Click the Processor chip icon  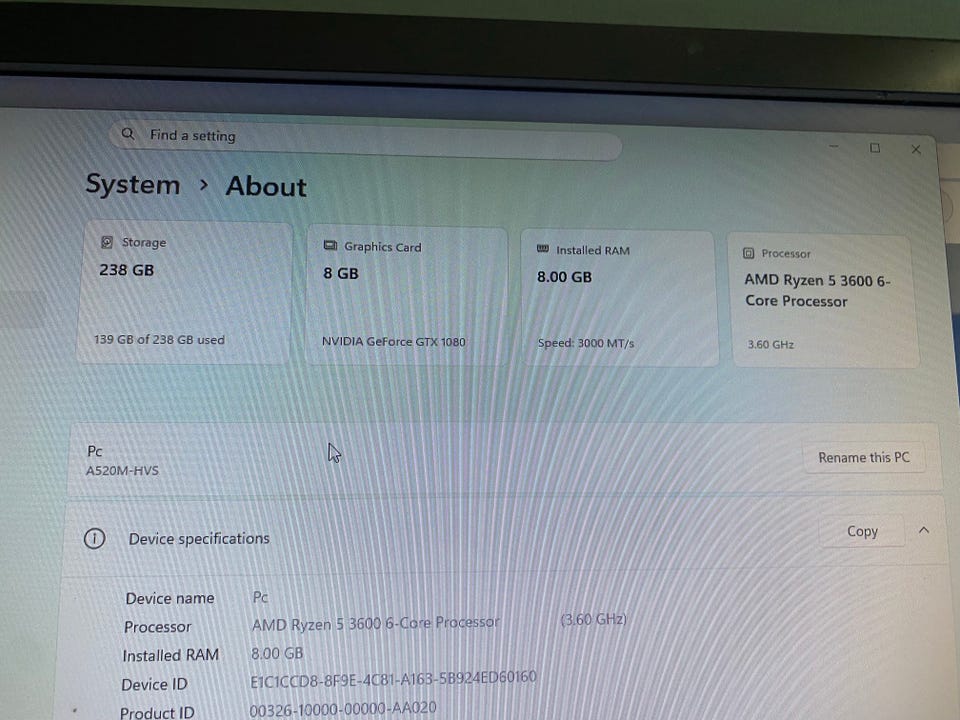point(748,253)
